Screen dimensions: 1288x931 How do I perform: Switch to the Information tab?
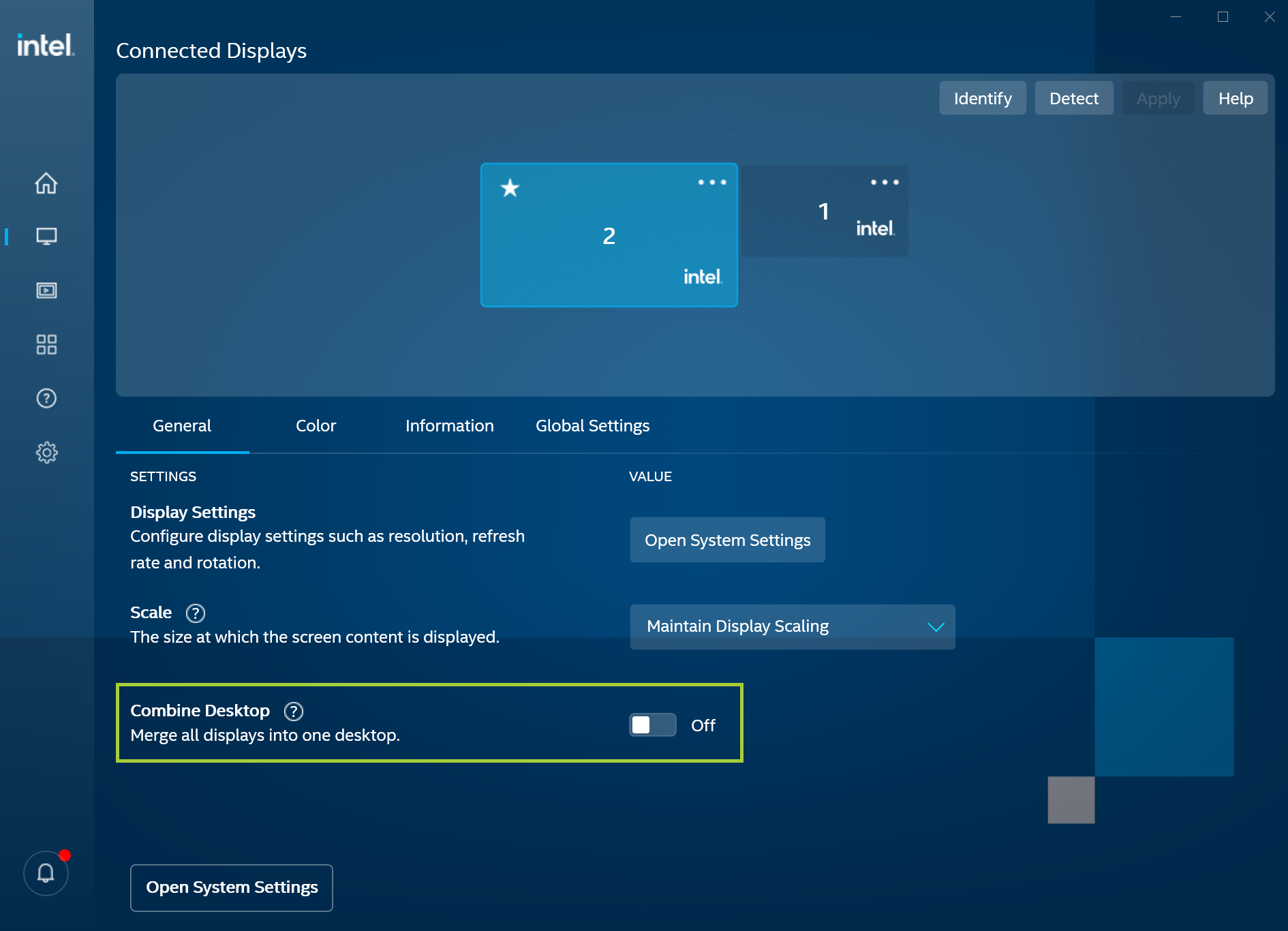(x=450, y=426)
